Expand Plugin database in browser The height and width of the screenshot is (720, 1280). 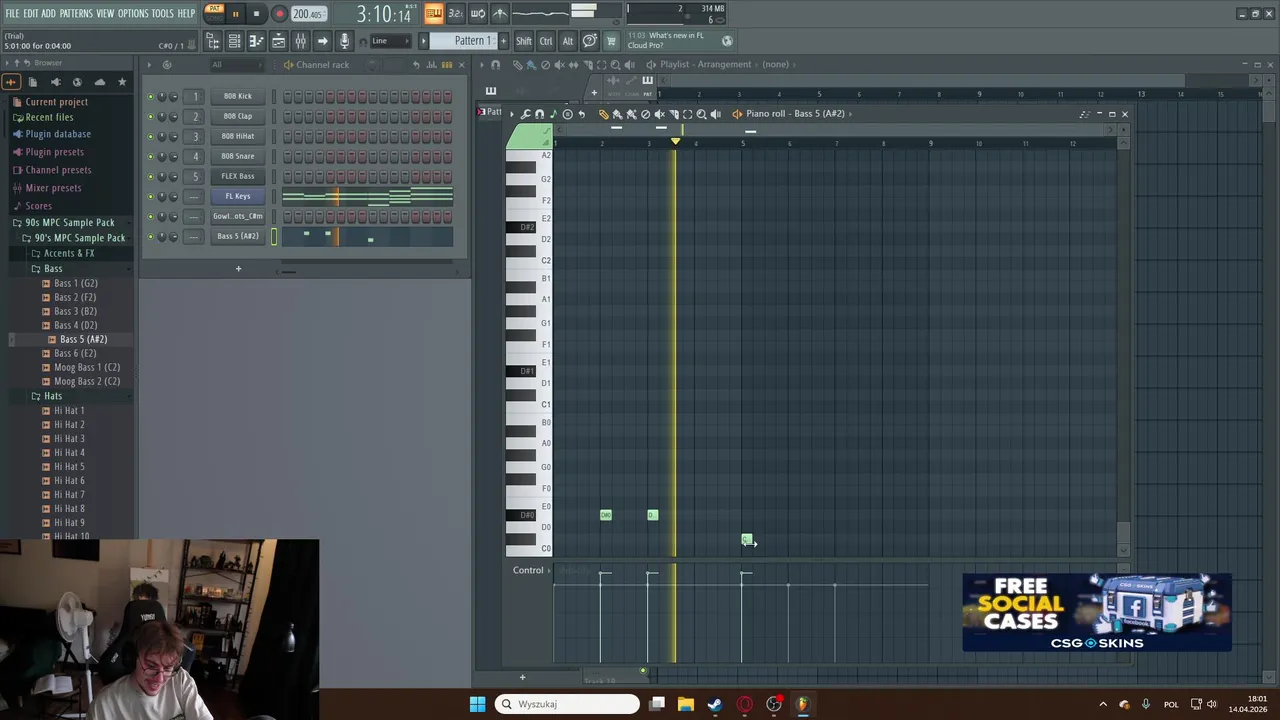58,134
